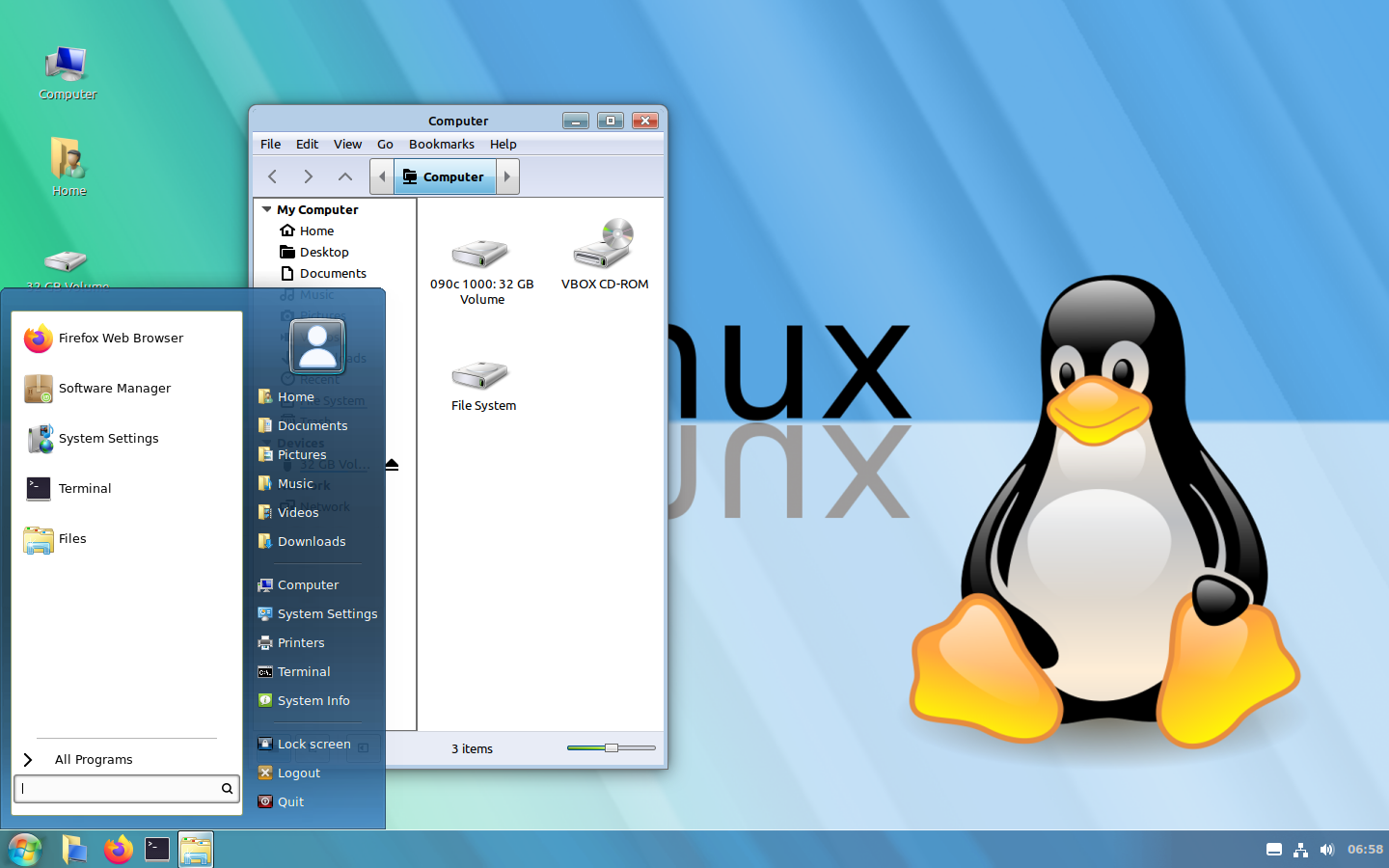Open the keyboard tray icon
Image resolution: width=1389 pixels, height=868 pixels.
pyautogui.click(x=1274, y=850)
